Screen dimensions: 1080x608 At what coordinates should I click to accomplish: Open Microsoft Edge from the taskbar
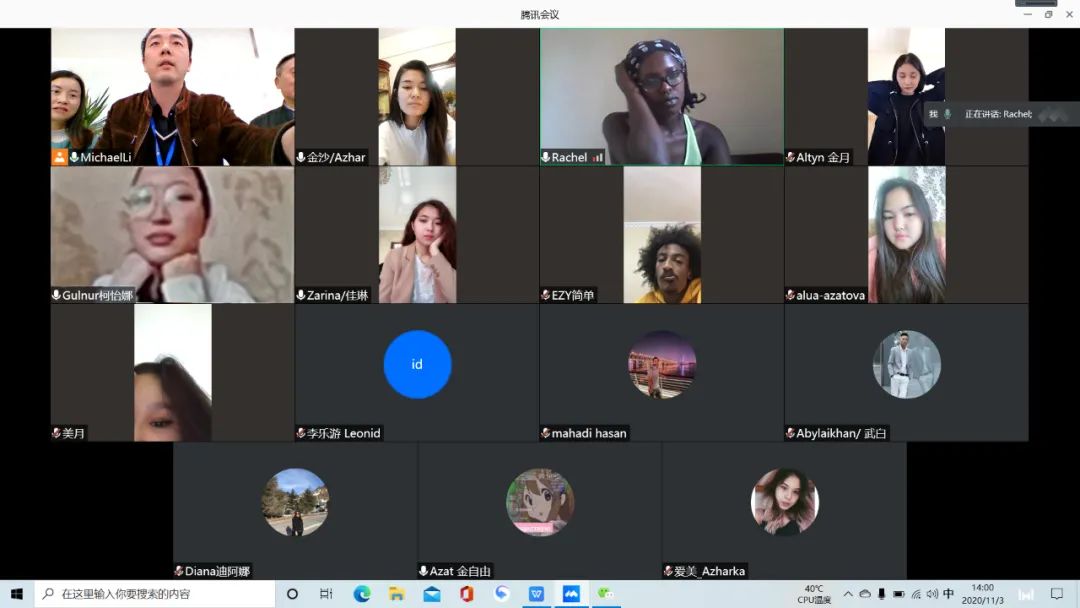(362, 594)
